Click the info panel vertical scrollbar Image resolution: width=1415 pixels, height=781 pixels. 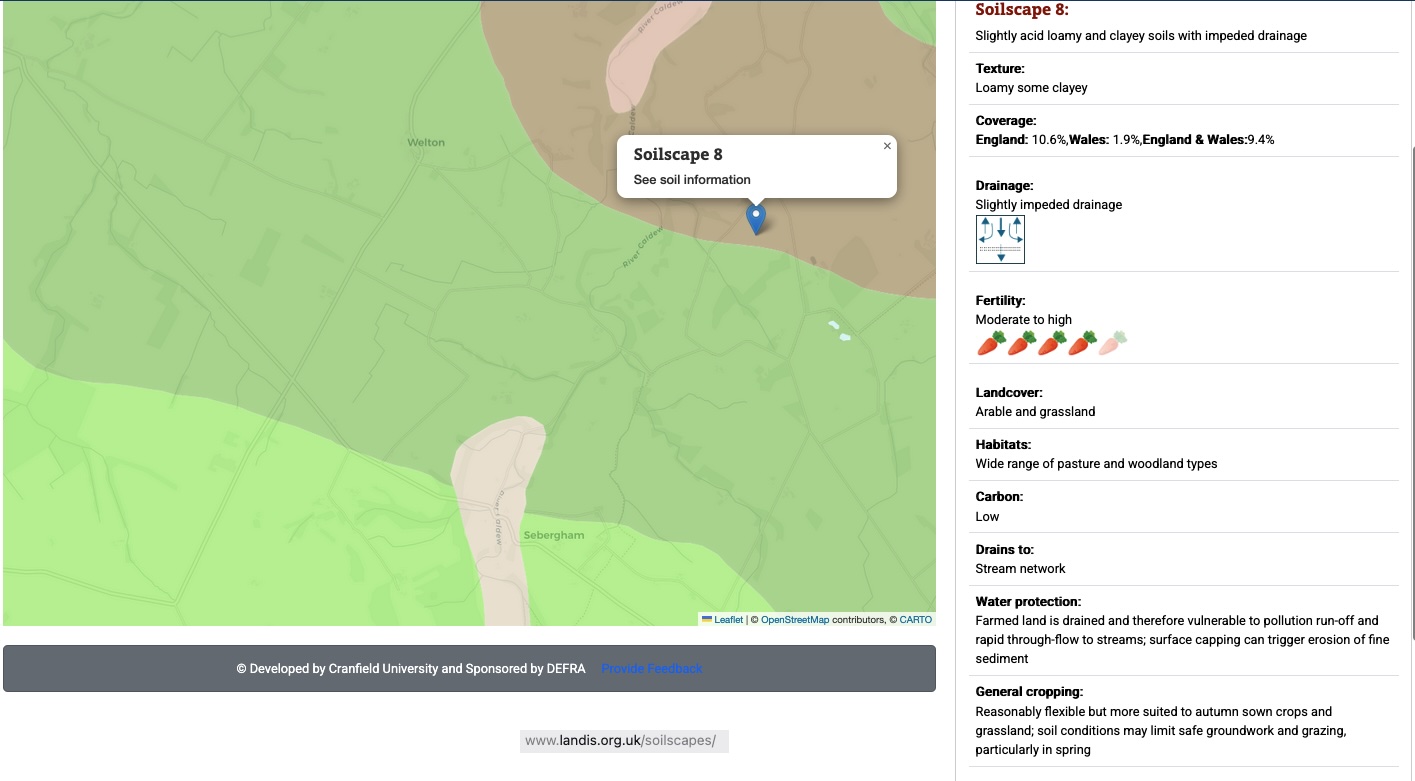[x=1411, y=390]
